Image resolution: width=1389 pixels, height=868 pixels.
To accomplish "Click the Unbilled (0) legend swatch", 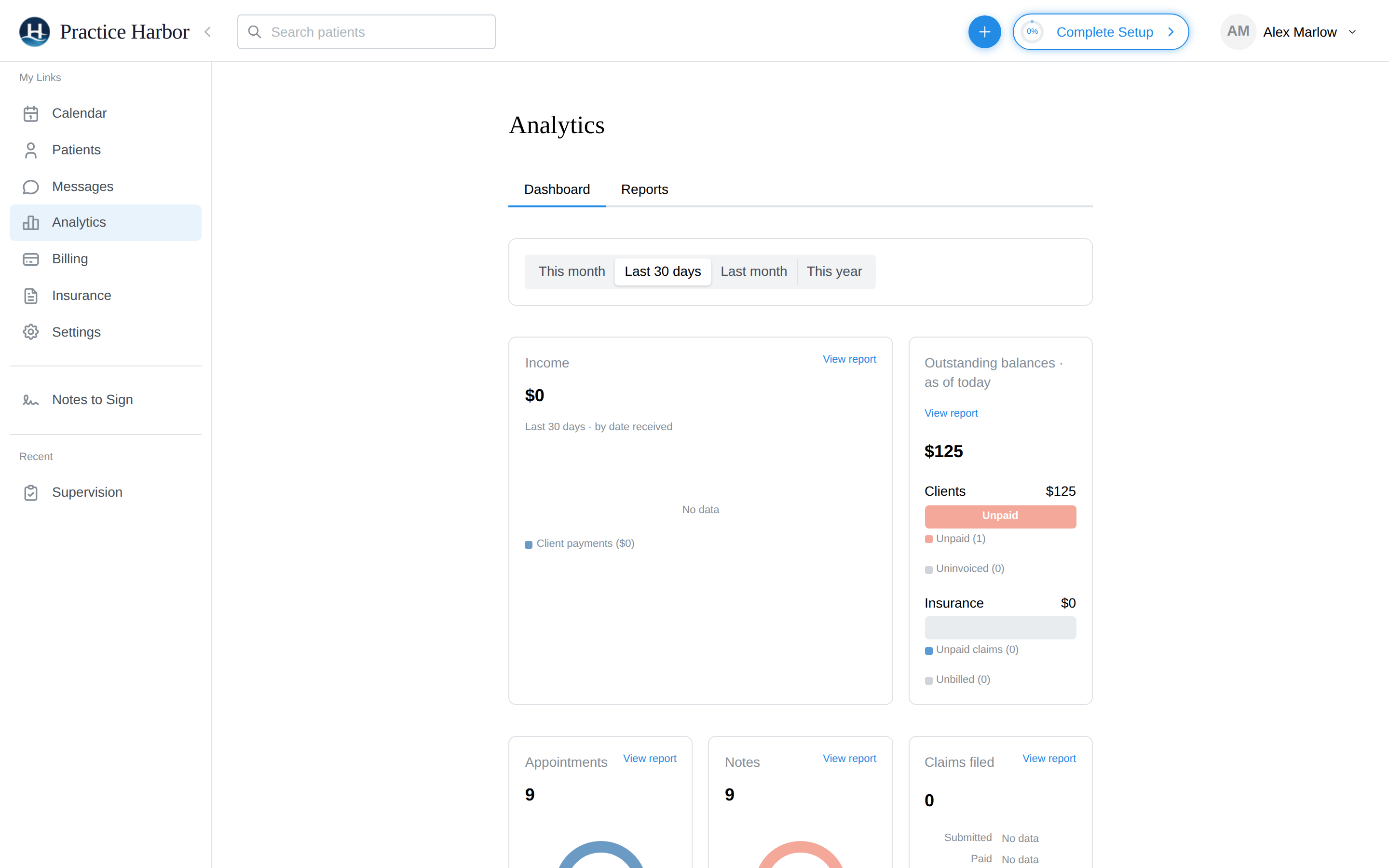I will pos(929,680).
